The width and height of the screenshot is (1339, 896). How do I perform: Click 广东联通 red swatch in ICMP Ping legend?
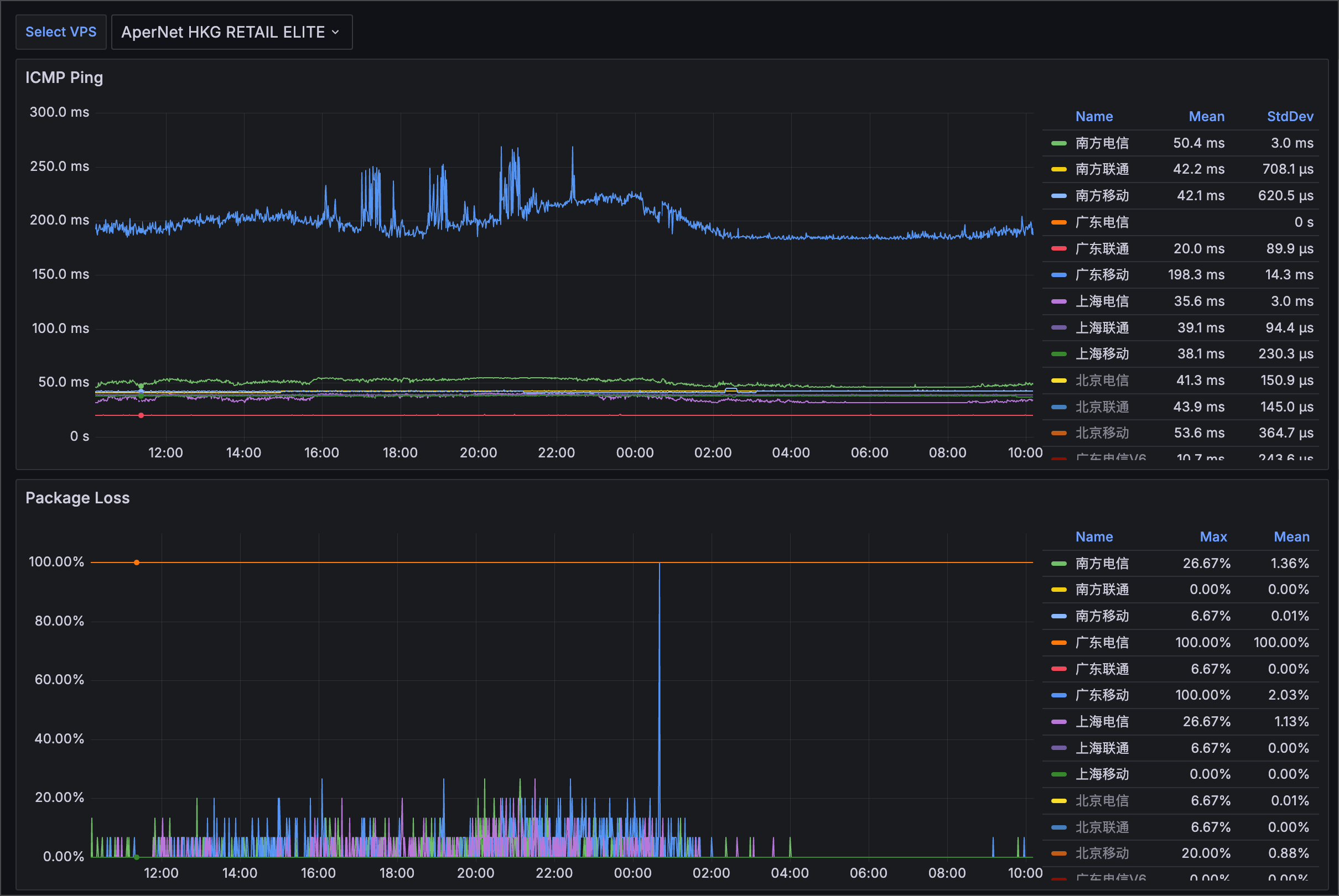click(1058, 248)
